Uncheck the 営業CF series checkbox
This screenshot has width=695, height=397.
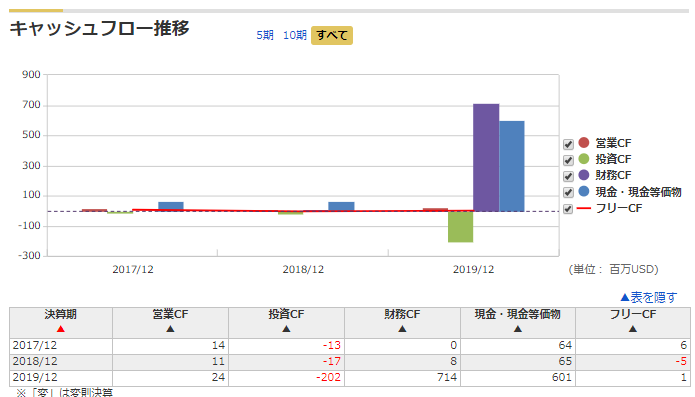(568, 144)
